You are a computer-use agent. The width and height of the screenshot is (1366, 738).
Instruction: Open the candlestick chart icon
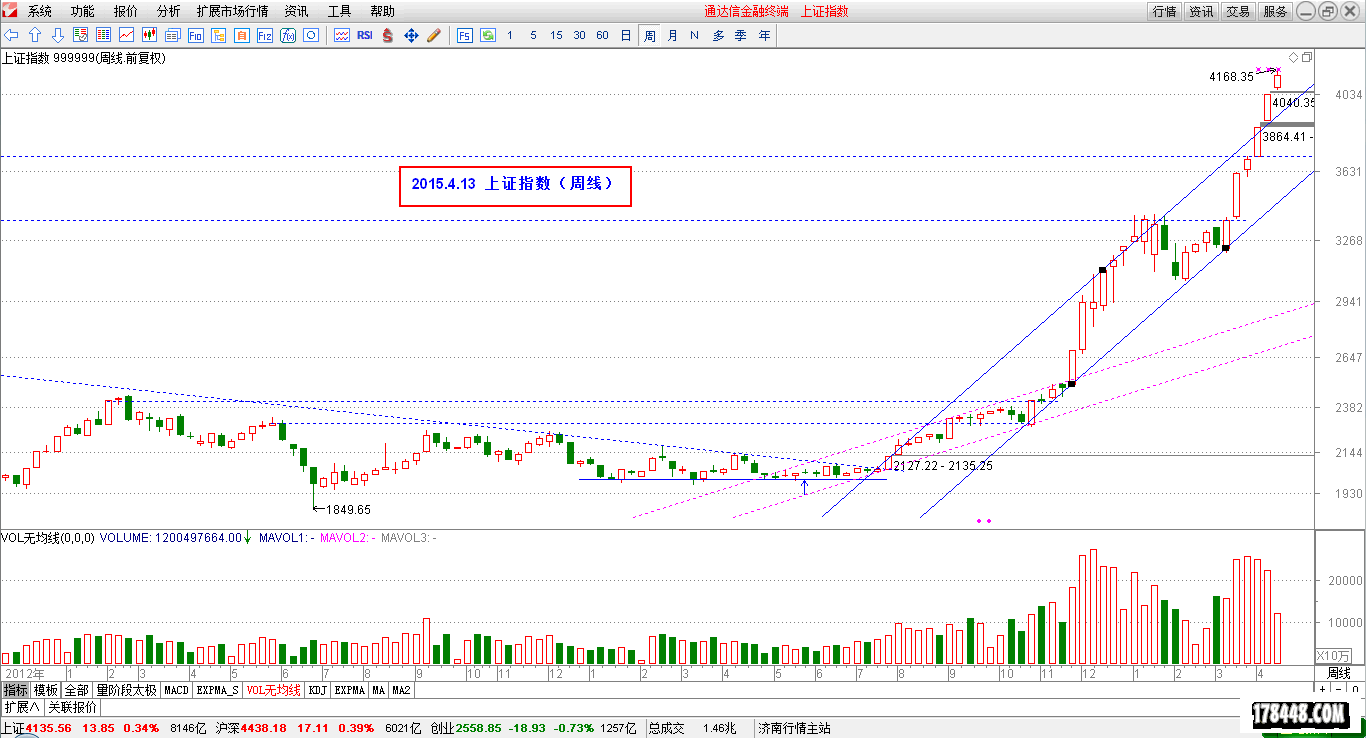[x=150, y=35]
